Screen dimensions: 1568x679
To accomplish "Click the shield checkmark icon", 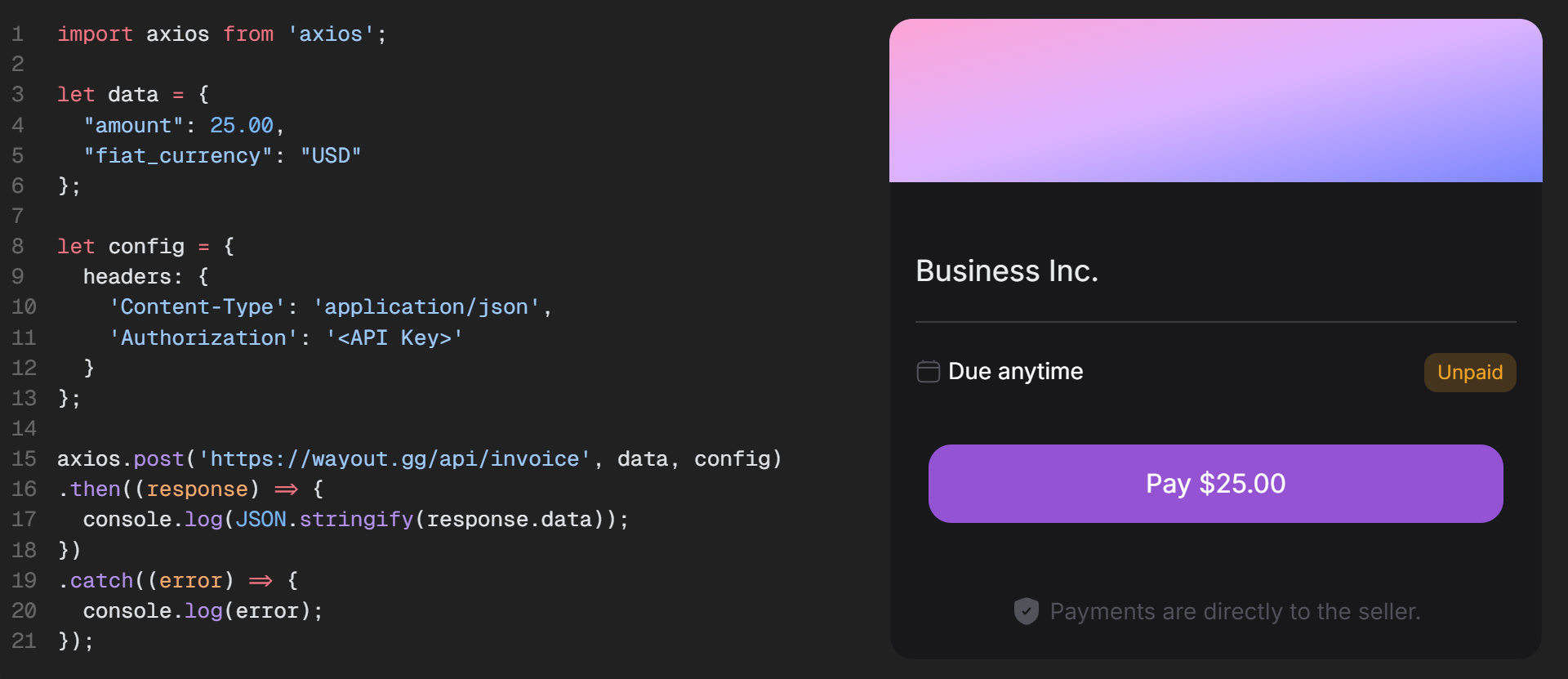I will pyautogui.click(x=1026, y=611).
